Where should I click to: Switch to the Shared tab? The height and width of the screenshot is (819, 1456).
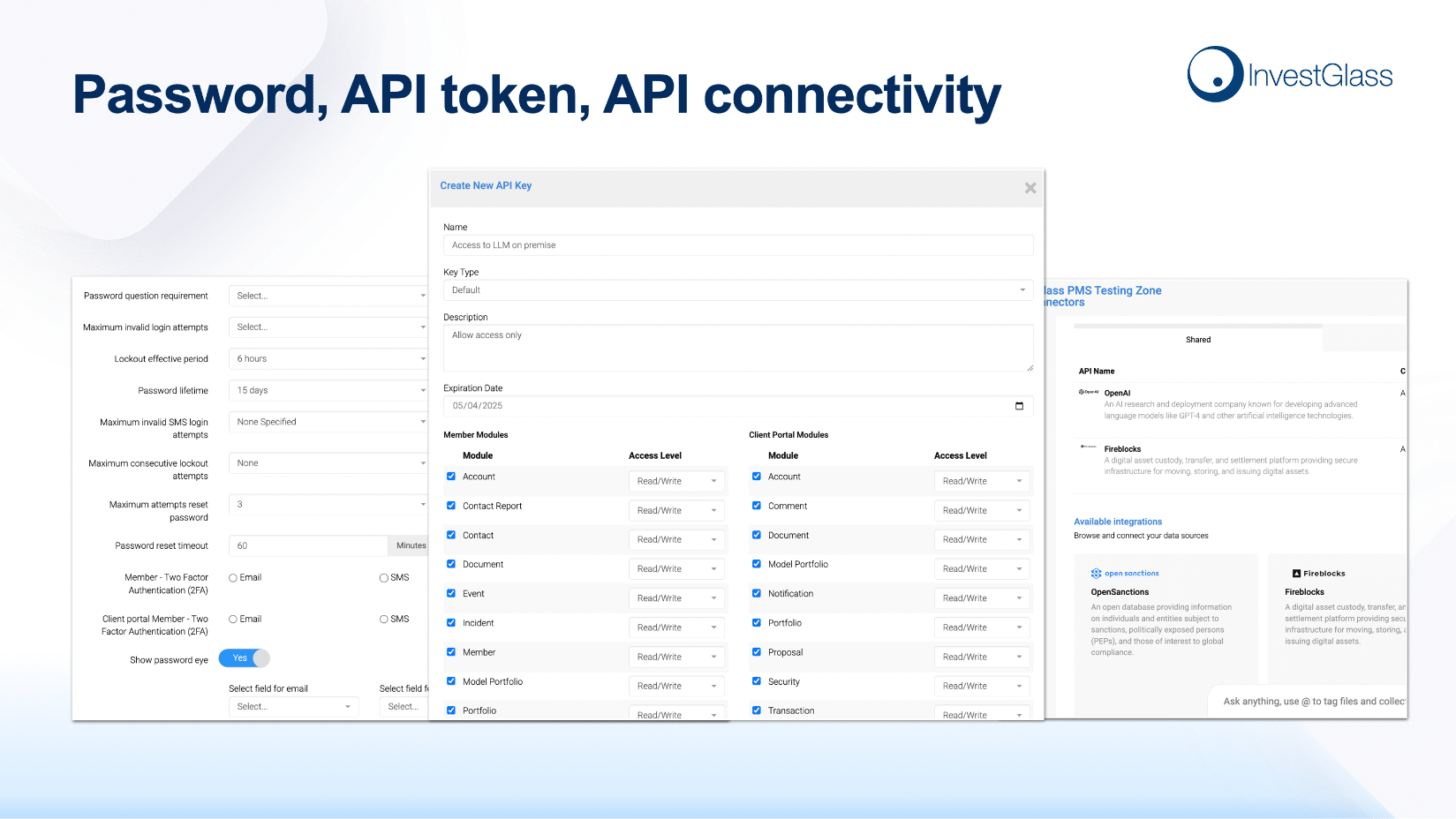click(x=1198, y=340)
